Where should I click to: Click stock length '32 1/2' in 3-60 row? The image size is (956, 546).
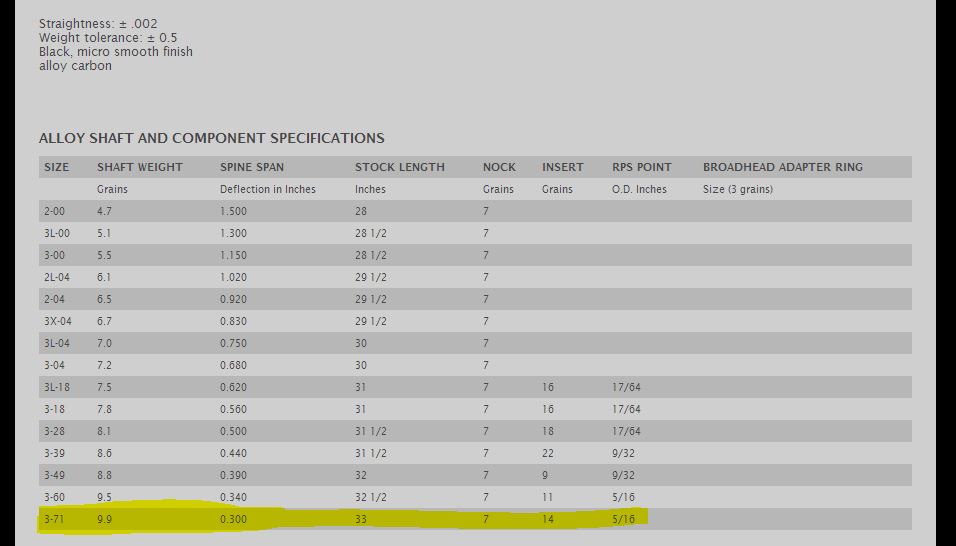pyautogui.click(x=371, y=497)
